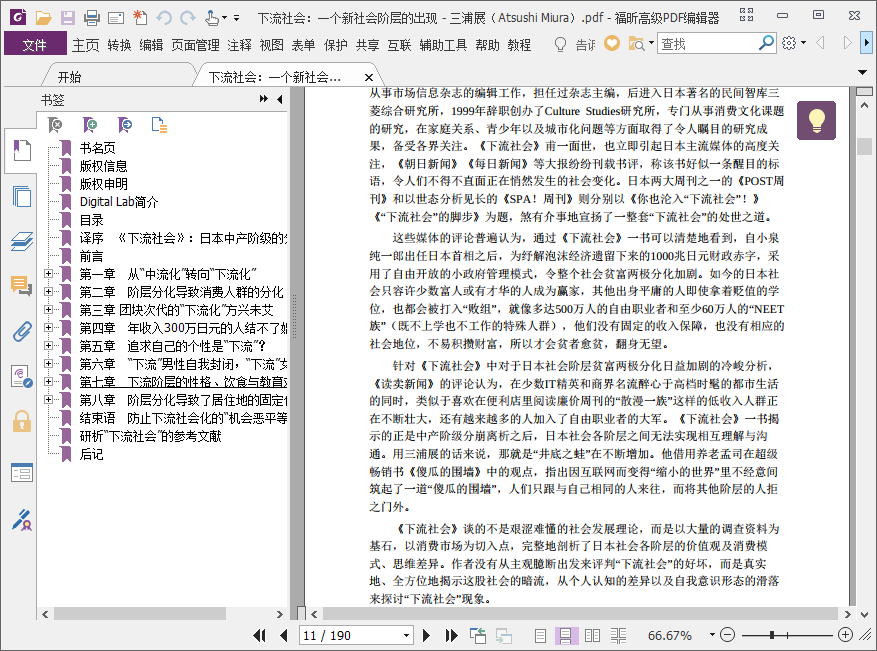
Task: Open the 帮助 ribbon tab
Action: coord(487,45)
